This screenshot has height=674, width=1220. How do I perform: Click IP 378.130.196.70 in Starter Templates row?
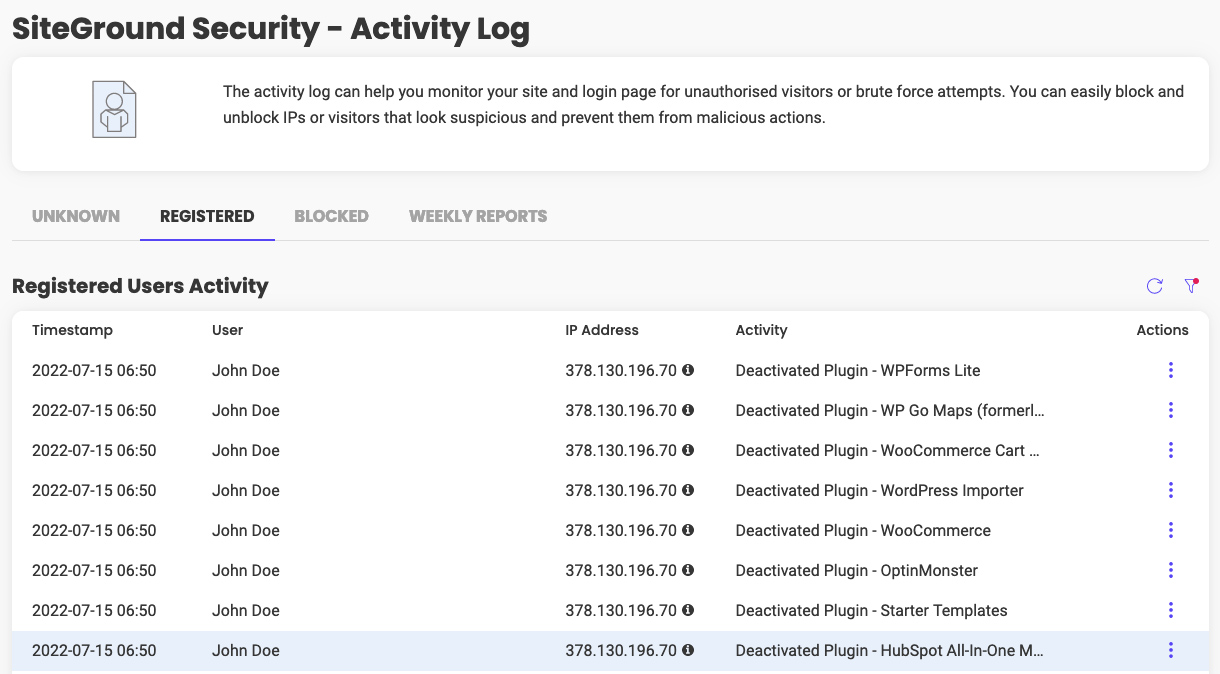coord(621,610)
